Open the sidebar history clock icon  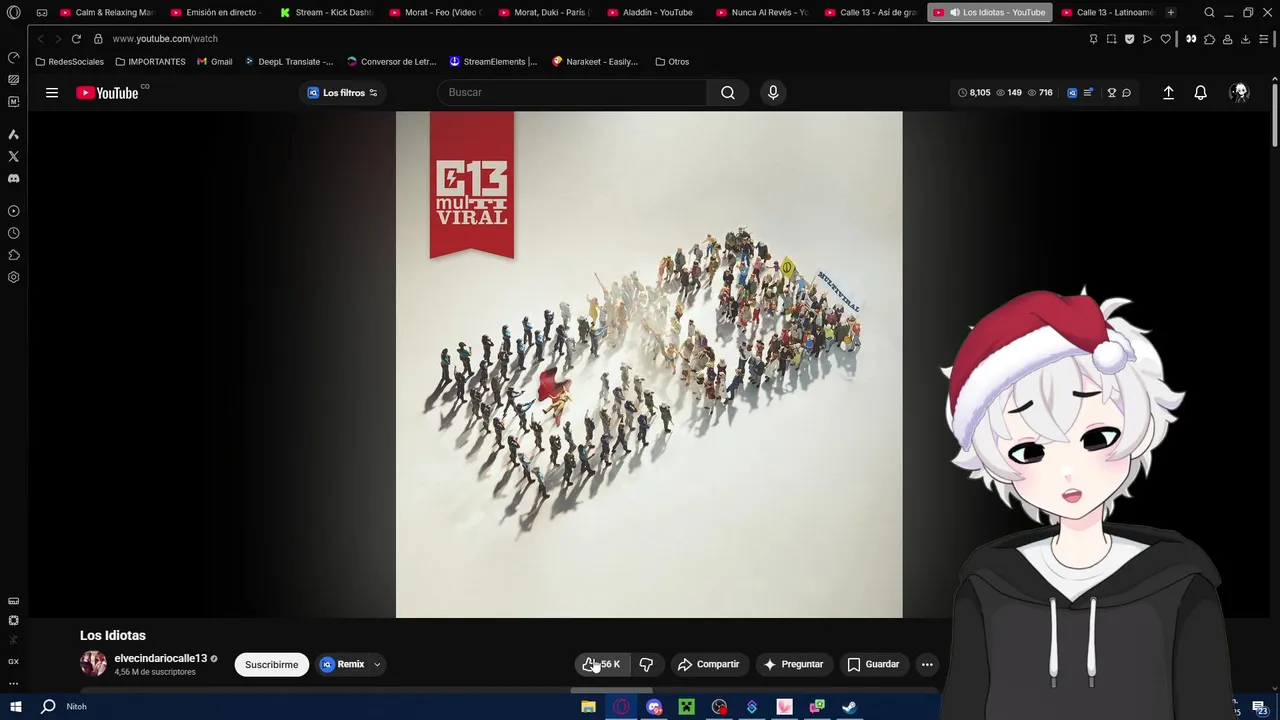click(x=13, y=233)
